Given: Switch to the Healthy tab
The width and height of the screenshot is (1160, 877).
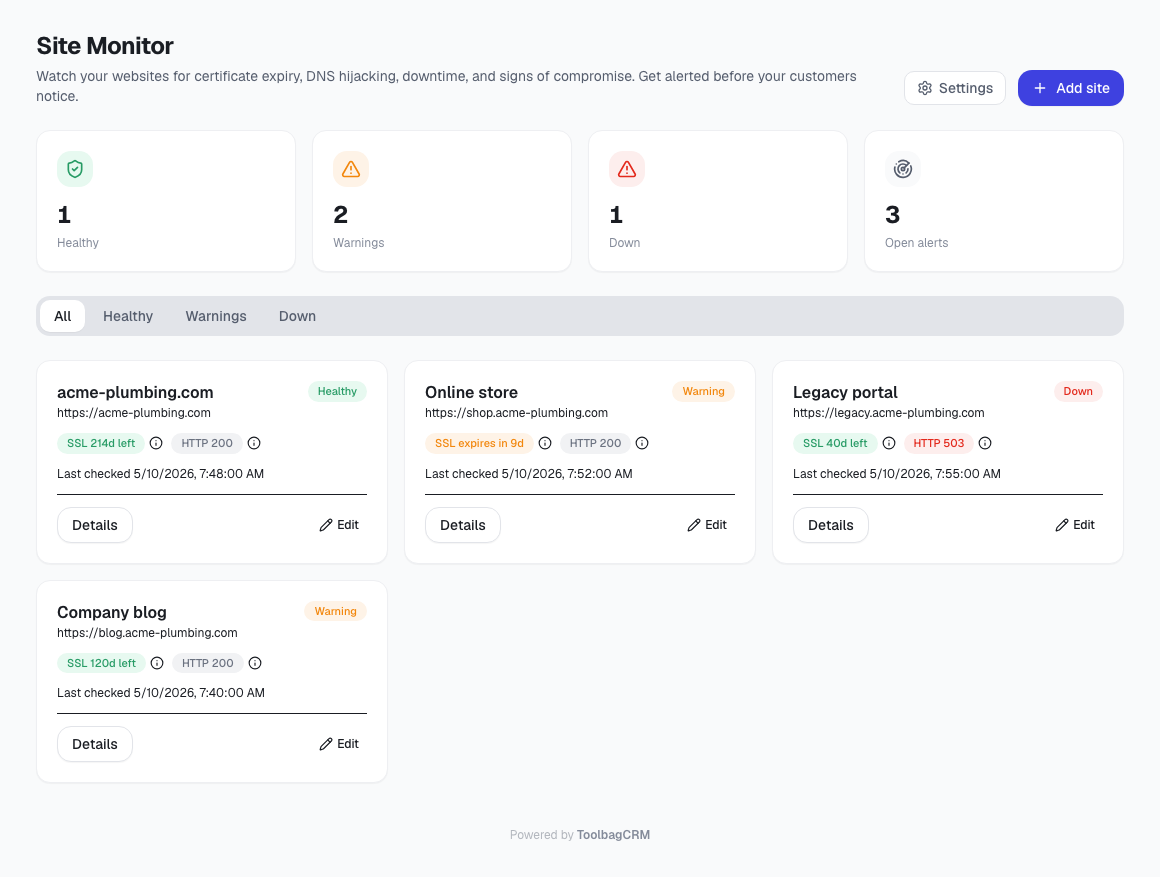Looking at the screenshot, I should point(128,316).
